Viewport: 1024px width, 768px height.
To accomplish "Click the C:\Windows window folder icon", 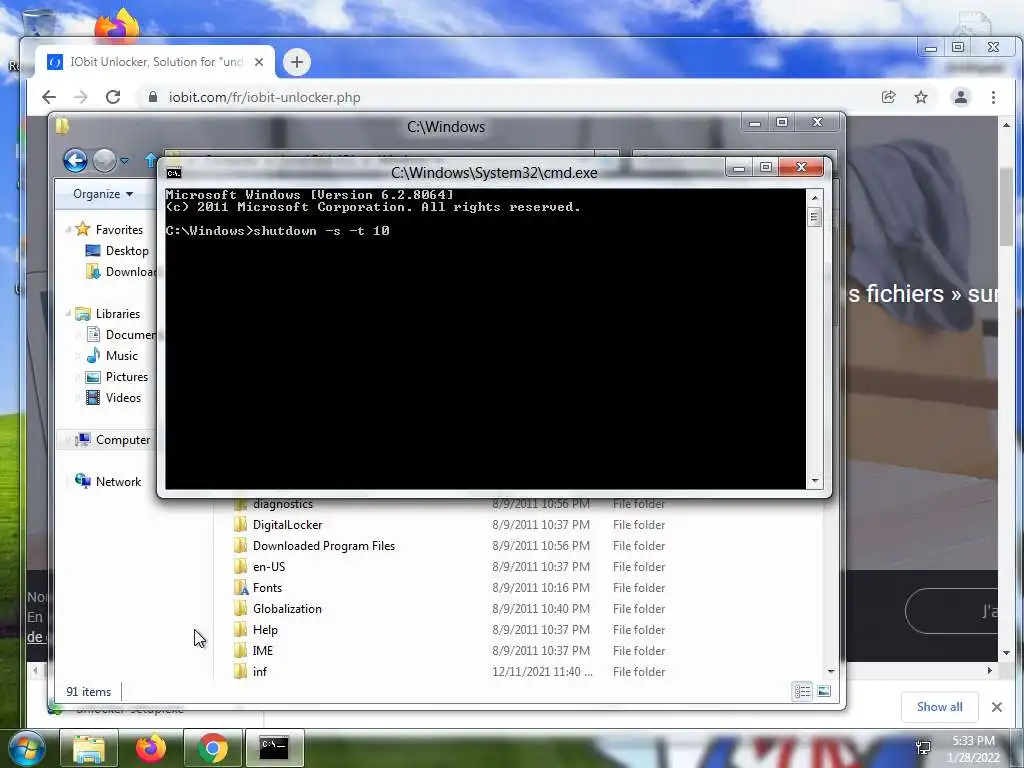I will 62,125.
